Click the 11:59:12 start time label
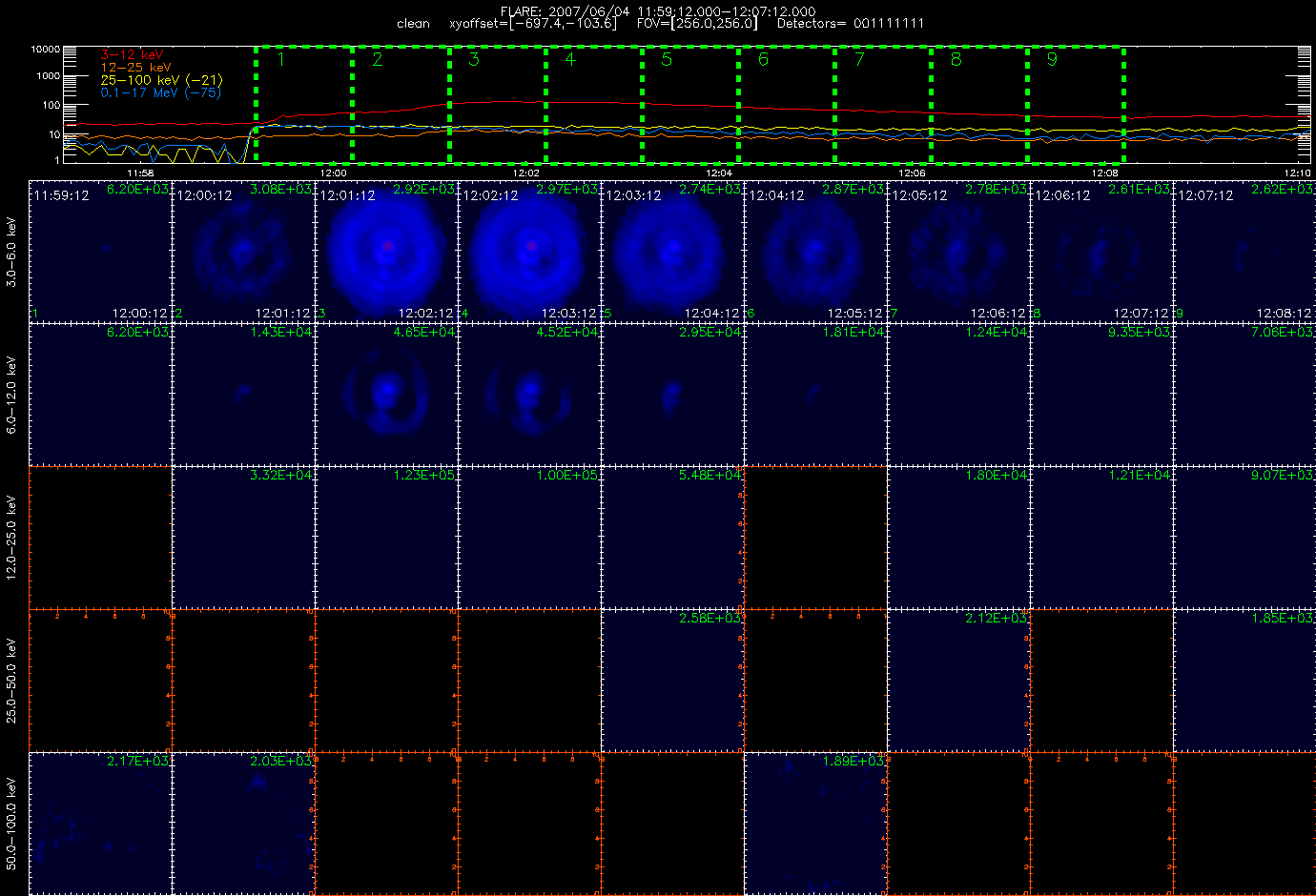Image resolution: width=1316 pixels, height=896 pixels. [61, 195]
